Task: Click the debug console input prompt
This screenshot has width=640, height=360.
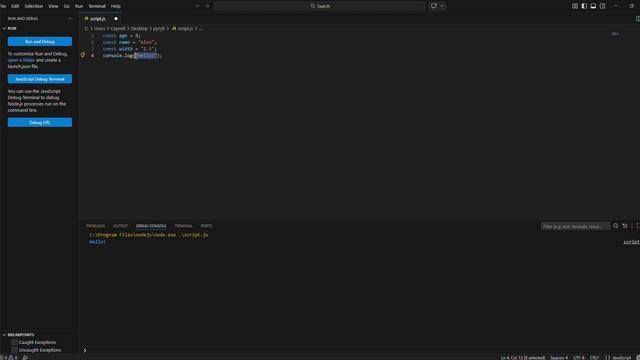Action: (x=359, y=350)
